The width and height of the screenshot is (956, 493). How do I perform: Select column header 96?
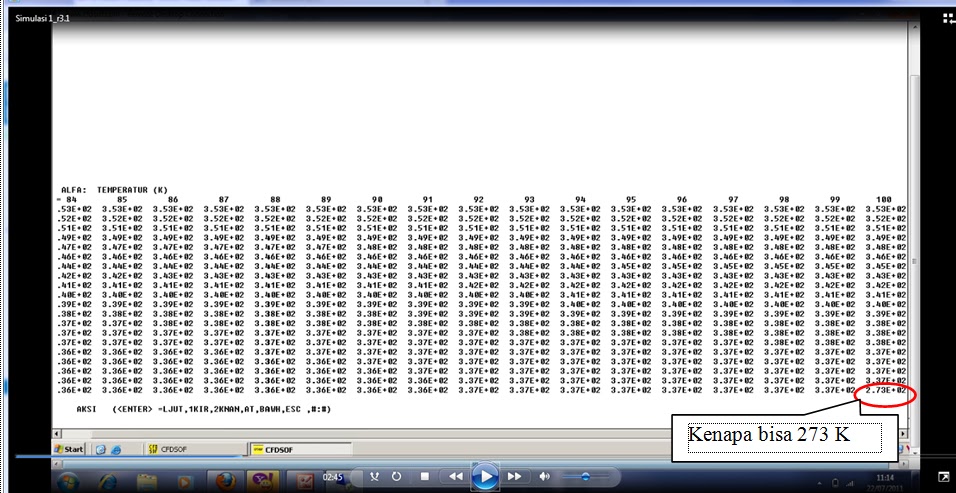(682, 199)
